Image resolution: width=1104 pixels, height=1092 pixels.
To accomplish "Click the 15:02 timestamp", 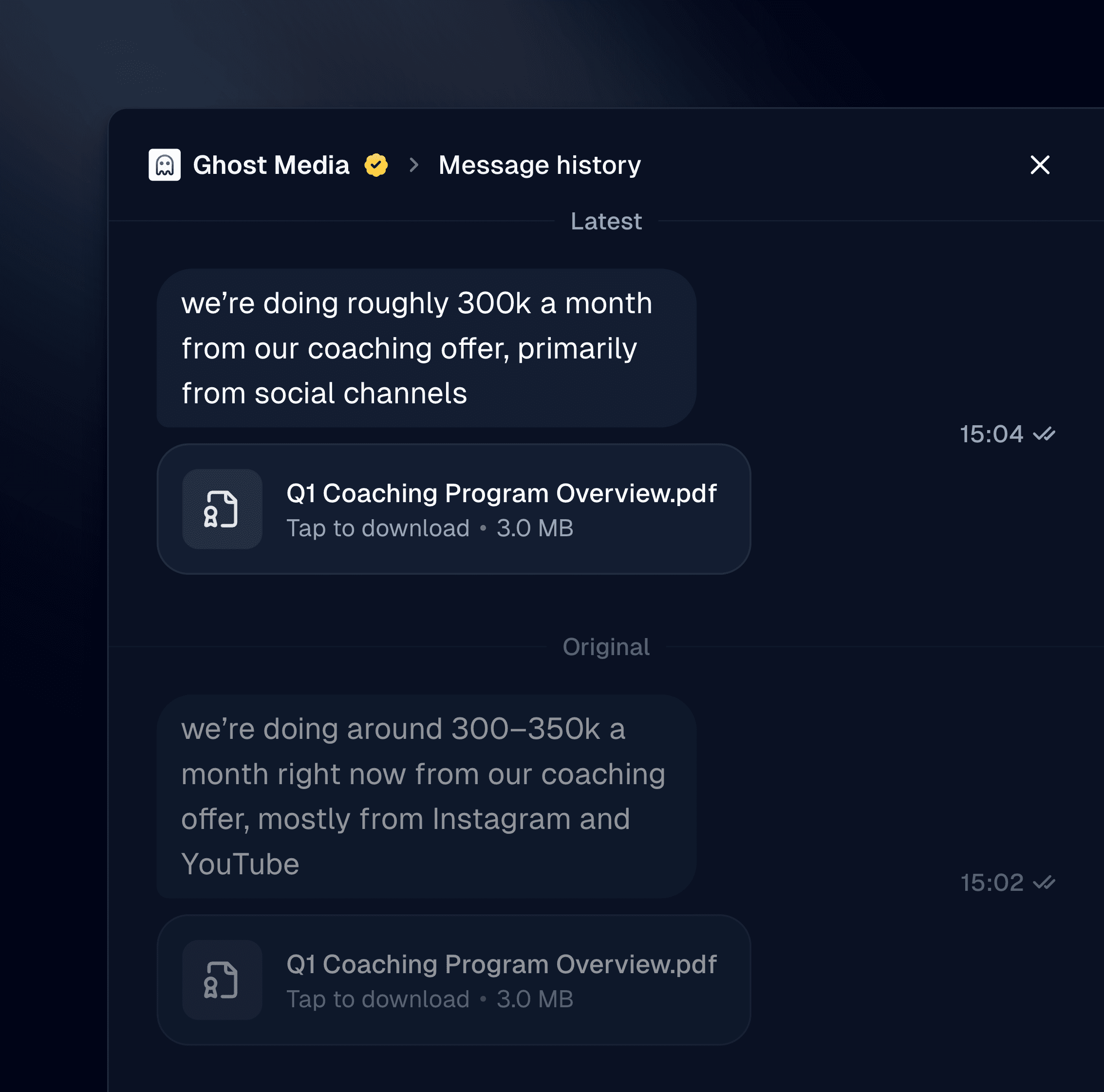I will click(x=992, y=883).
